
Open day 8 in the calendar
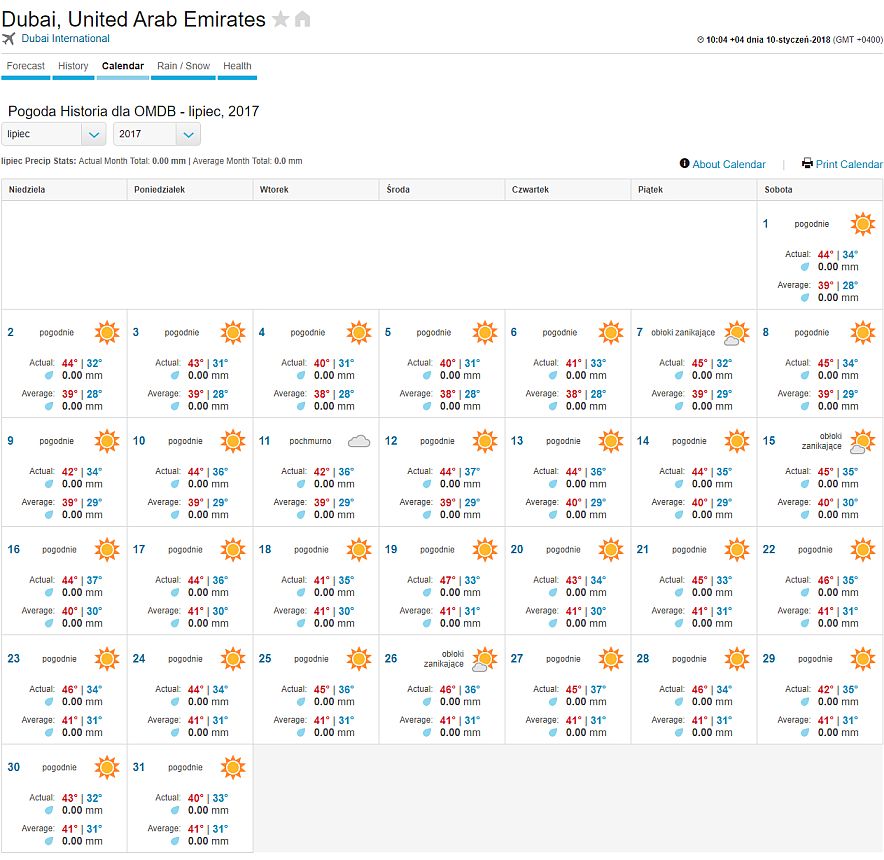pyautogui.click(x=766, y=332)
